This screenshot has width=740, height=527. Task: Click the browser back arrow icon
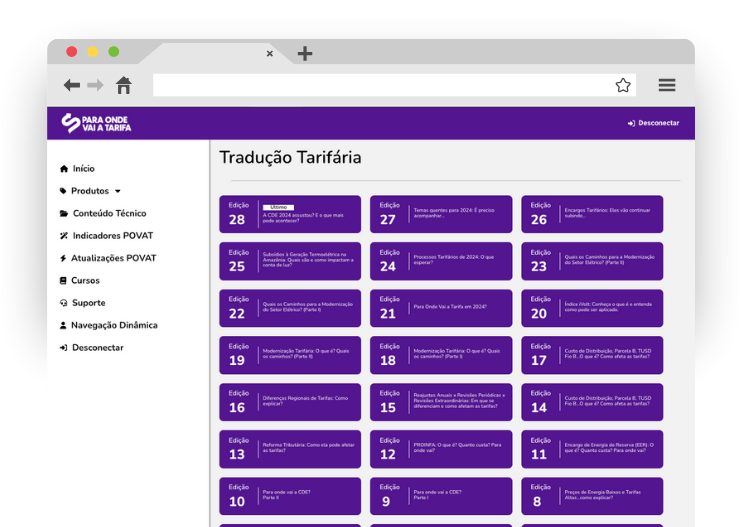[x=72, y=85]
